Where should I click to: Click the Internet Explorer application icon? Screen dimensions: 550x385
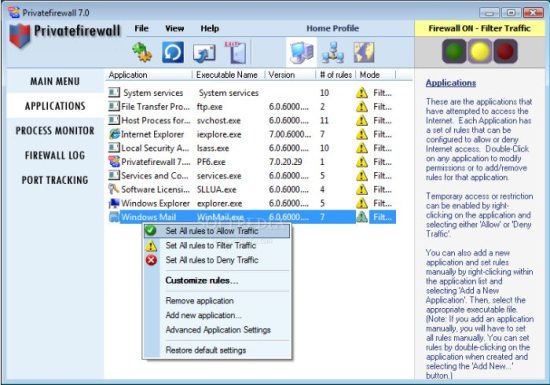coord(114,134)
